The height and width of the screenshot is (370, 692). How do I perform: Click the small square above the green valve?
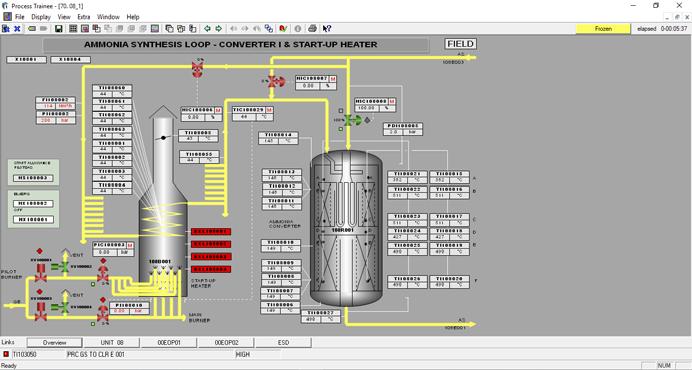pos(341,111)
